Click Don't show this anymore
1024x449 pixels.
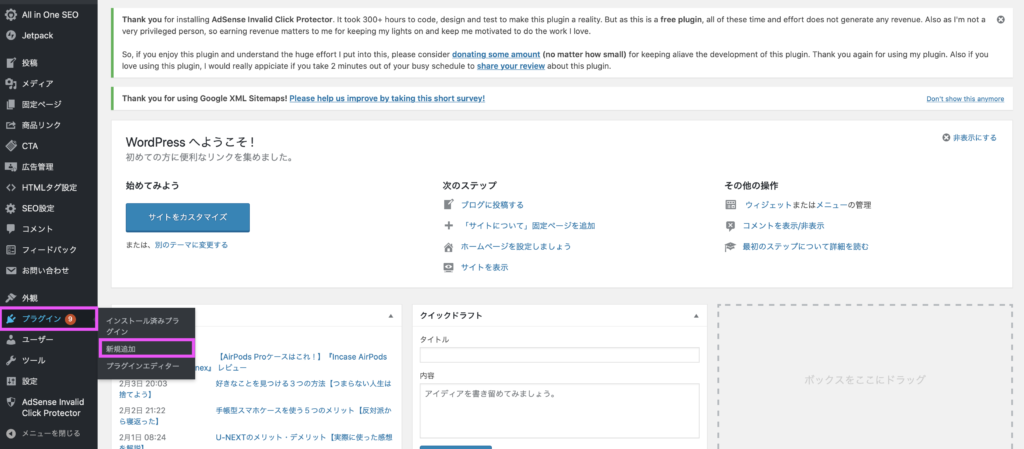click(x=965, y=99)
